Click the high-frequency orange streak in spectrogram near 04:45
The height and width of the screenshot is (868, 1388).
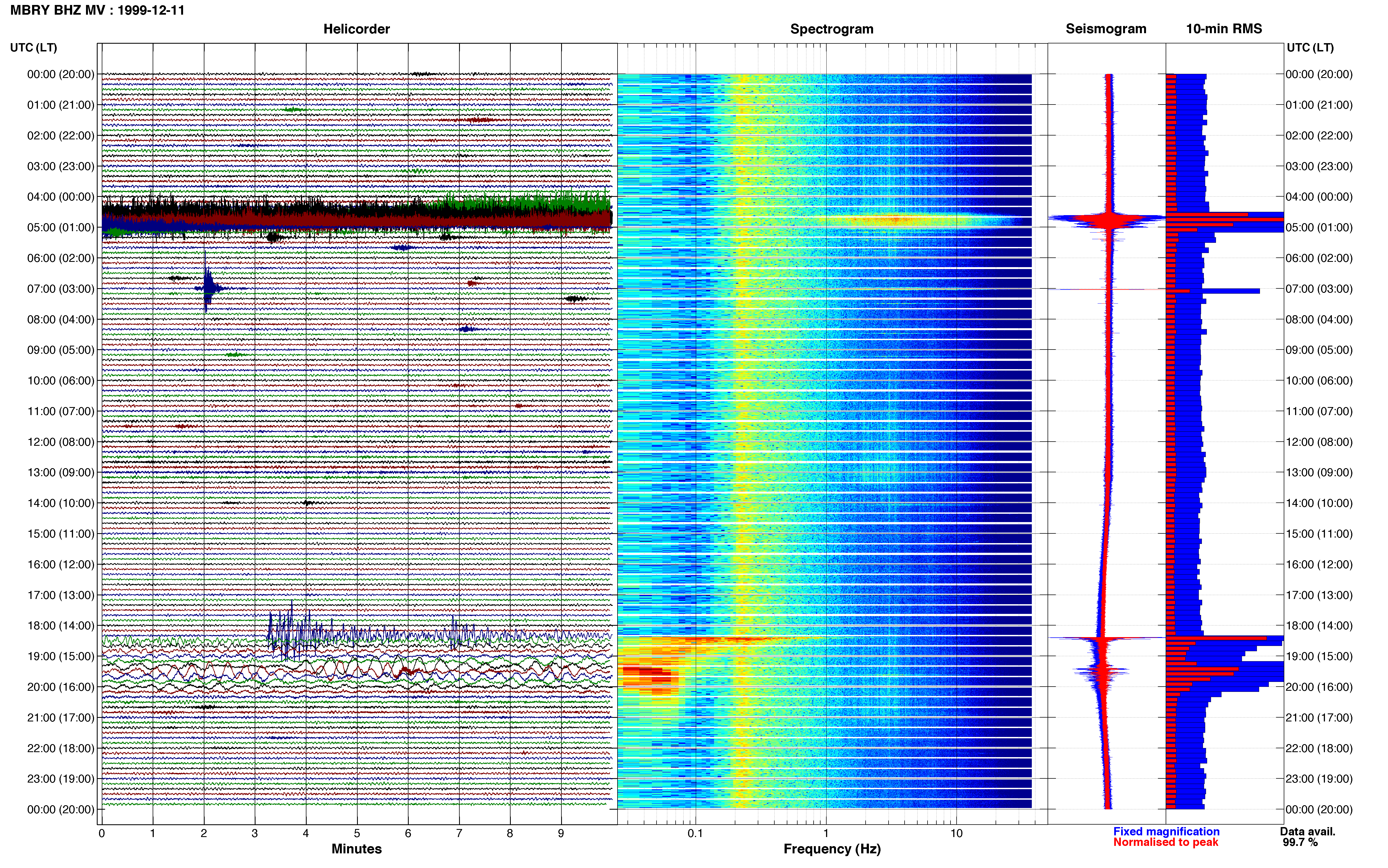point(895,219)
